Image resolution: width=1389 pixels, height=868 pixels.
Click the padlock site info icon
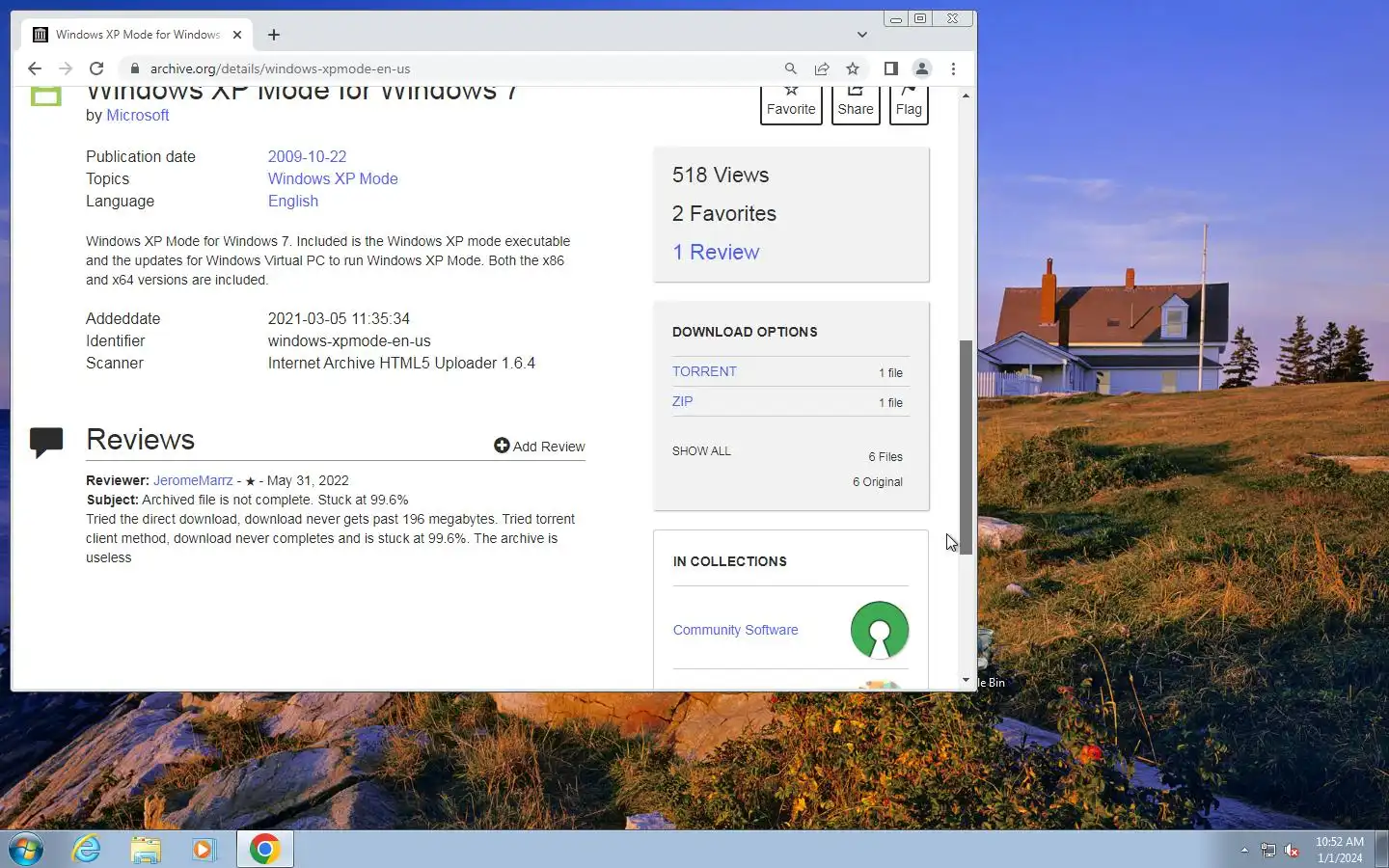tap(134, 68)
